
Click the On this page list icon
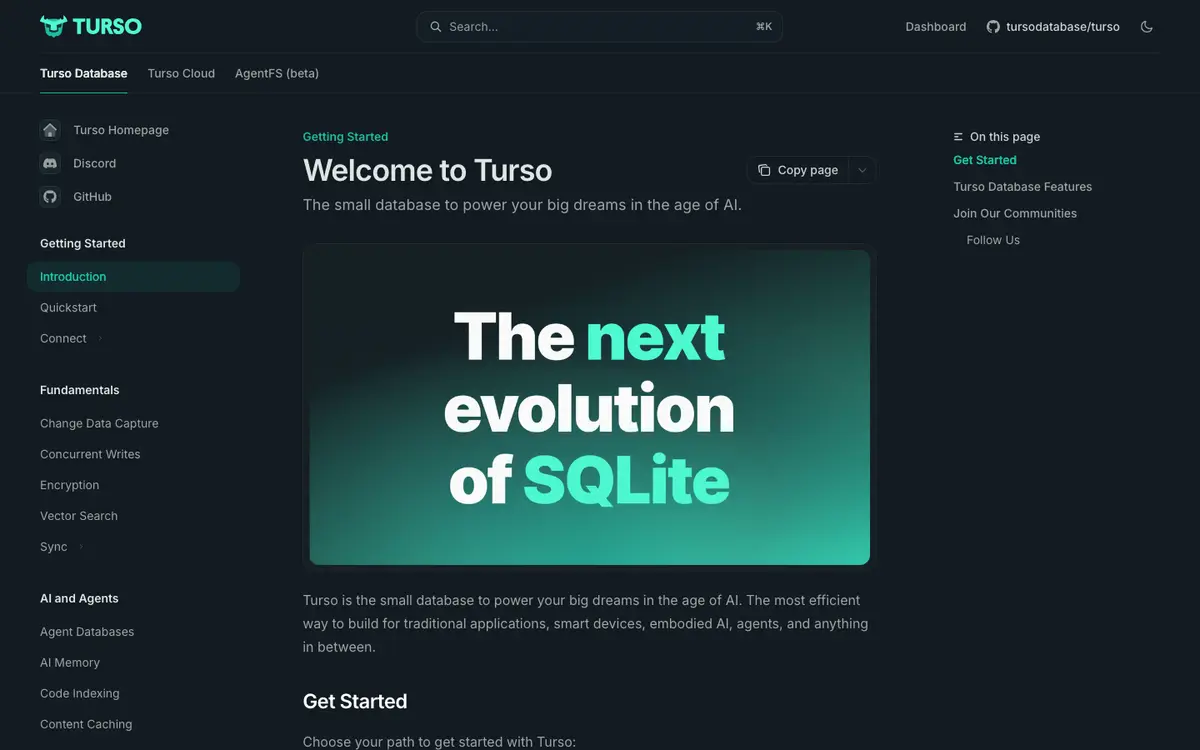point(959,137)
